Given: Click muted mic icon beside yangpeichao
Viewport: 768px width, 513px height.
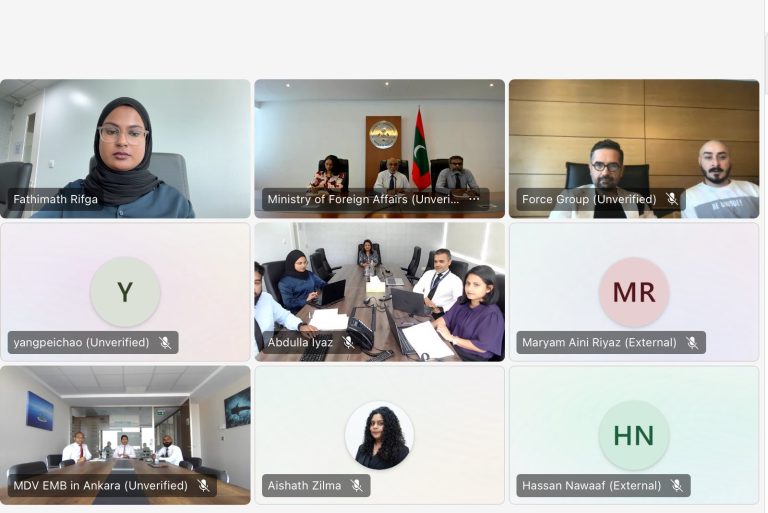Looking at the screenshot, I should 165,342.
